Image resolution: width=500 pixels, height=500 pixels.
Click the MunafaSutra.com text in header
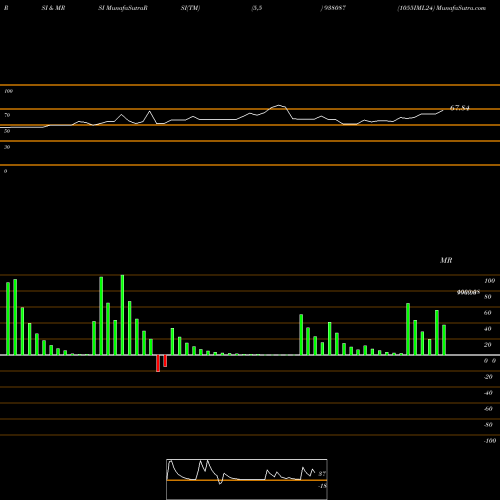click(x=461, y=8)
